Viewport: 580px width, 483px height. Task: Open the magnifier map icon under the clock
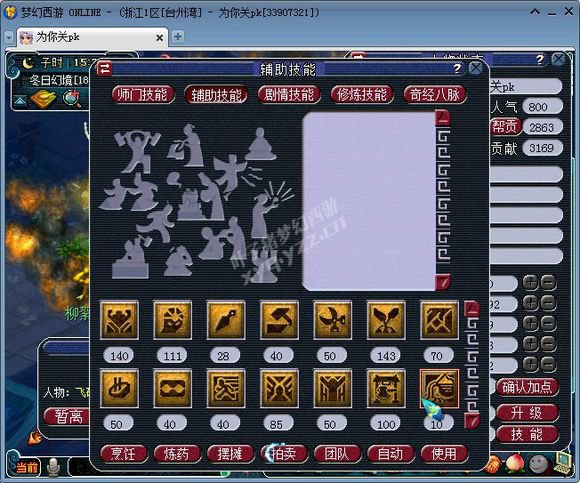(72, 98)
